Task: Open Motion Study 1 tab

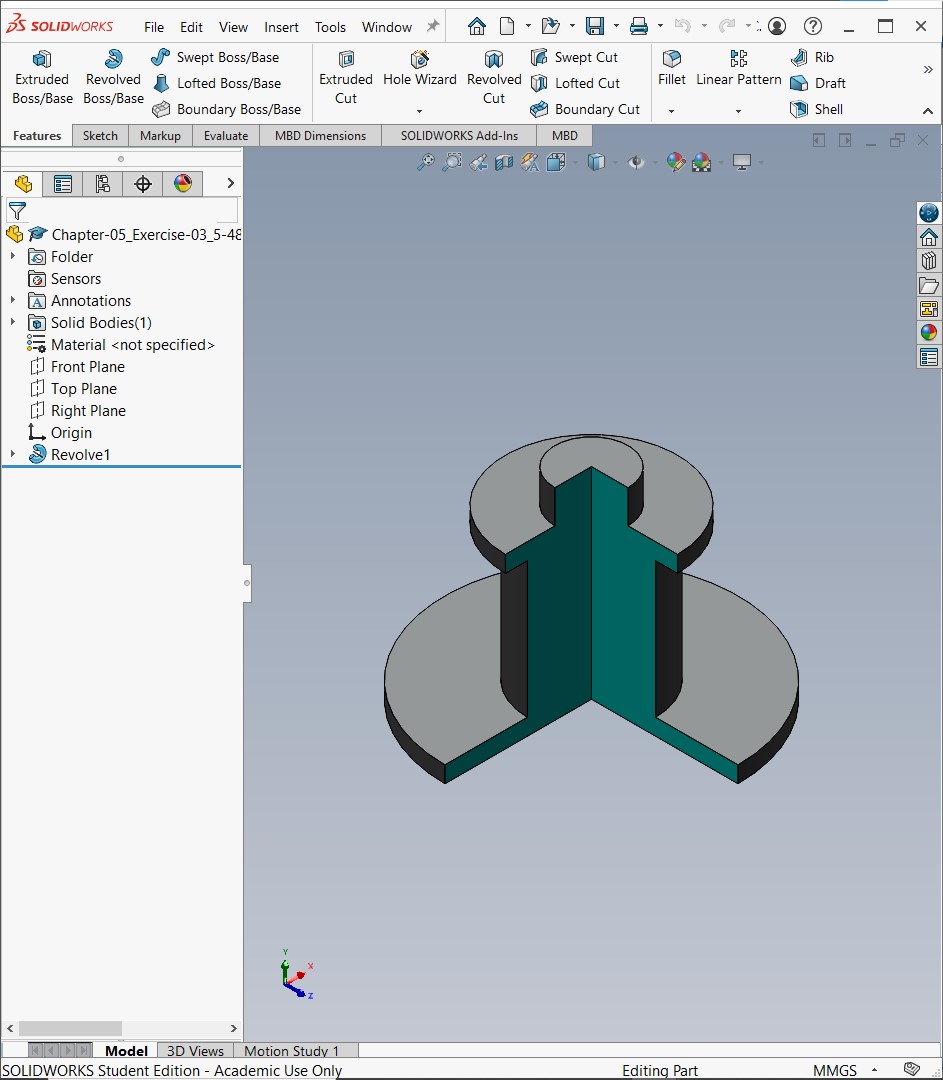Action: point(291,1051)
